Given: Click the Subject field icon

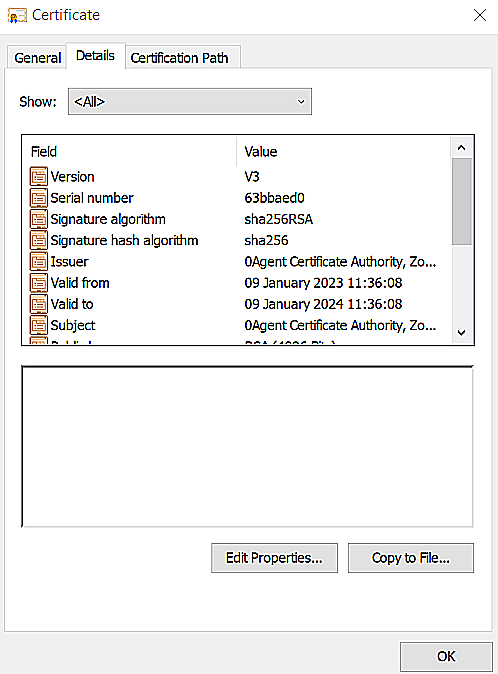Looking at the screenshot, I should 39,325.
